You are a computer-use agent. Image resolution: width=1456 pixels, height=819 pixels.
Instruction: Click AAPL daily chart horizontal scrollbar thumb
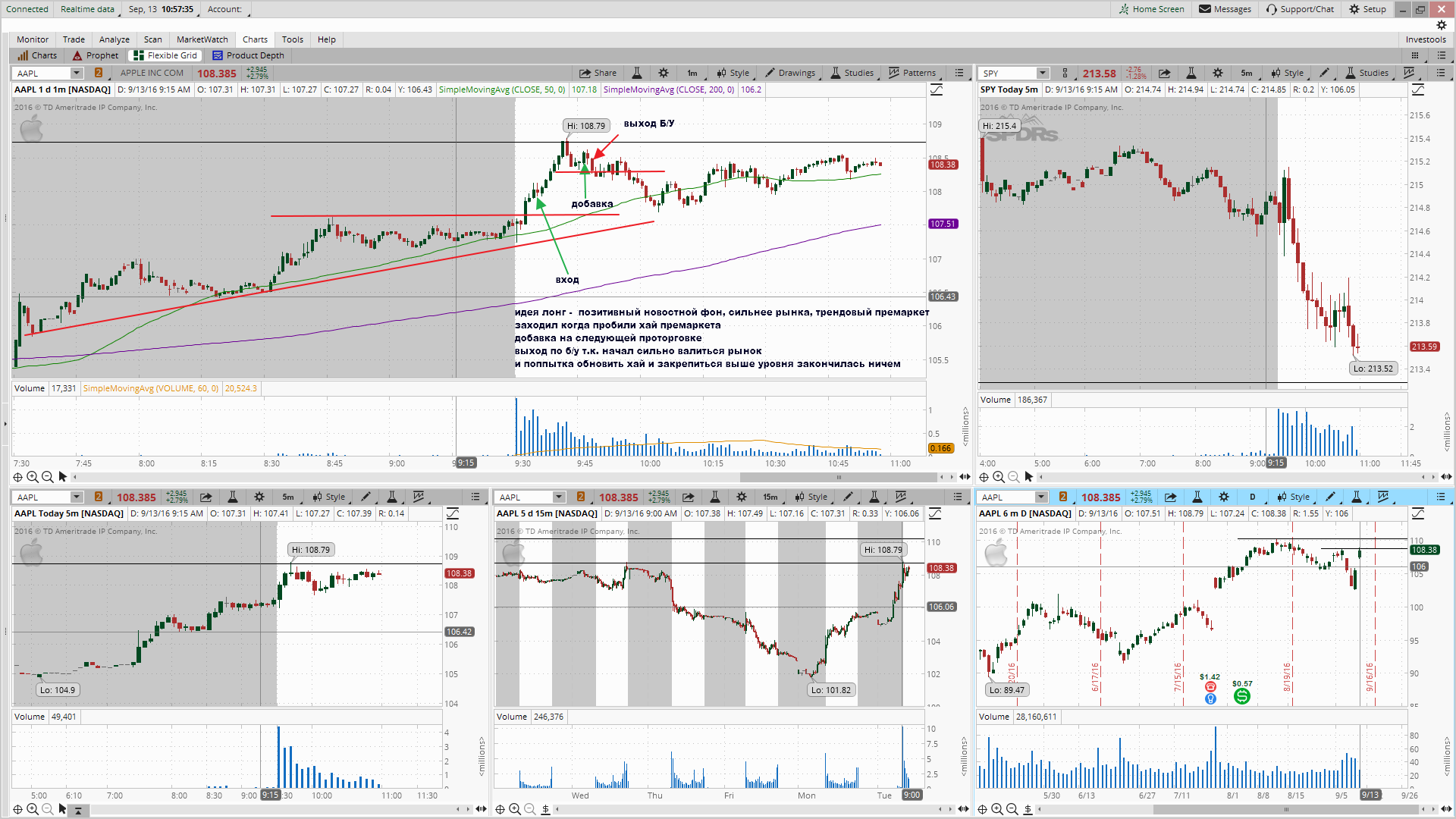coord(1286,809)
